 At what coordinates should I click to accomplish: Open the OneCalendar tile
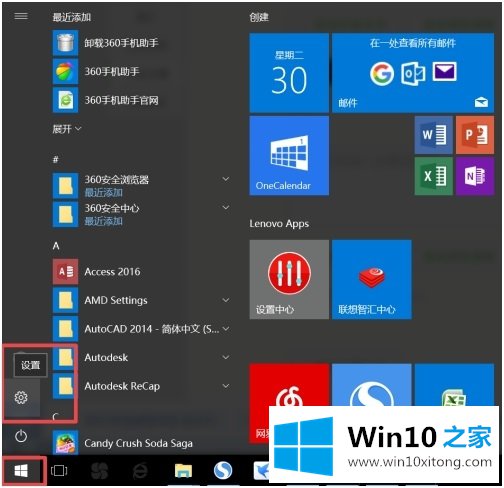pyautogui.click(x=289, y=155)
